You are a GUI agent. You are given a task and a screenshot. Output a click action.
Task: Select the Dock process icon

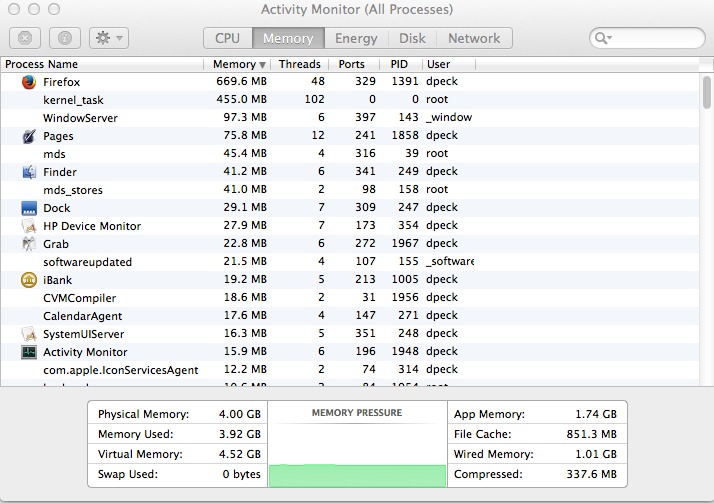(x=29, y=208)
